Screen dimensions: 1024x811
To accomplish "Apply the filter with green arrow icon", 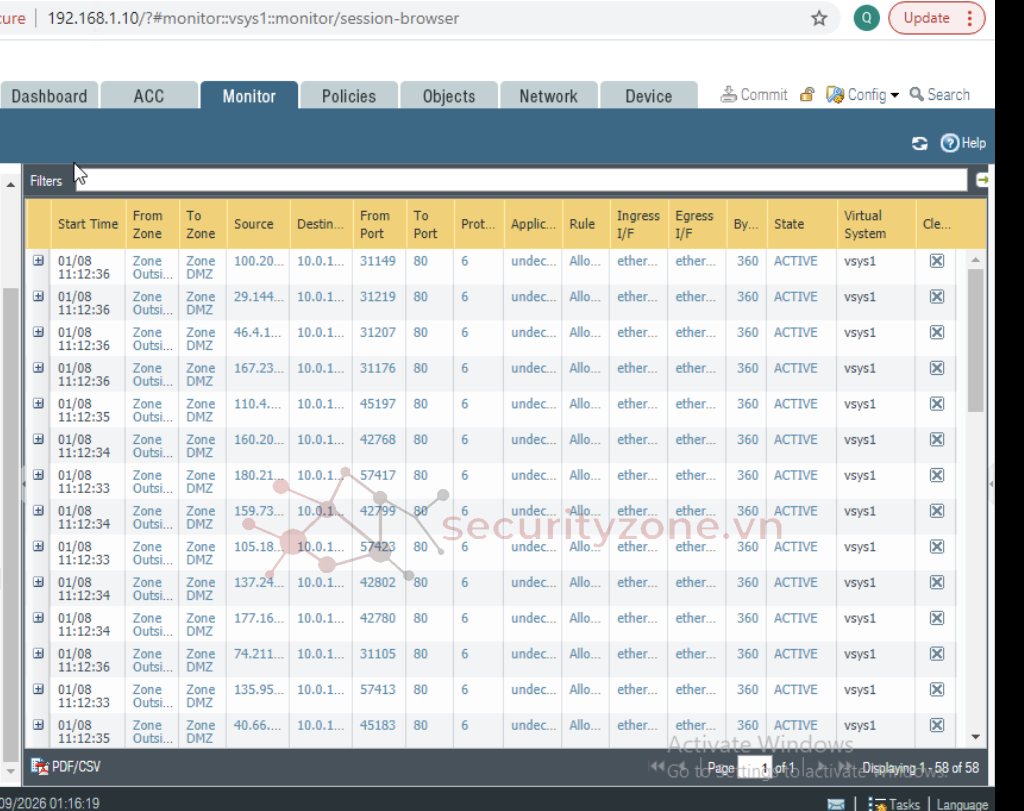I will click(982, 180).
